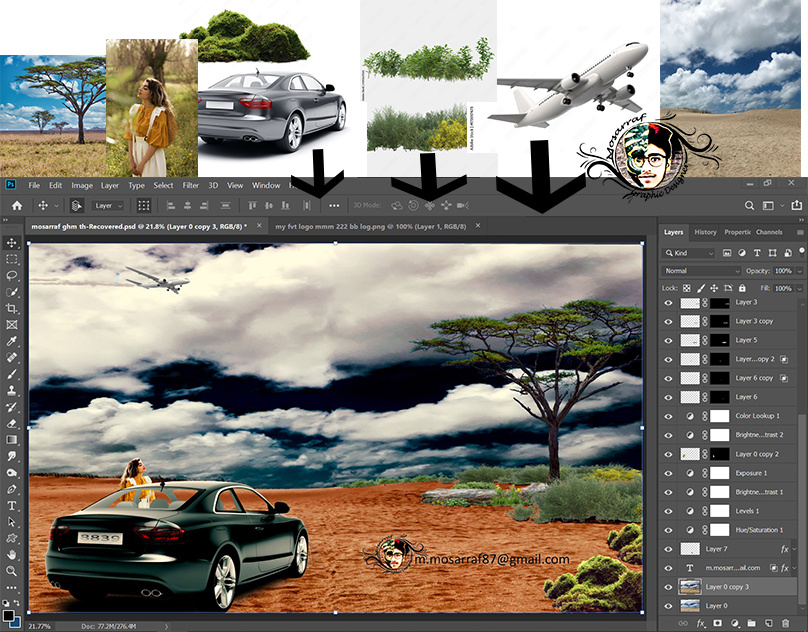Hide the Color Lookup 1 layer
This screenshot has height=632, width=808.
coord(669,416)
